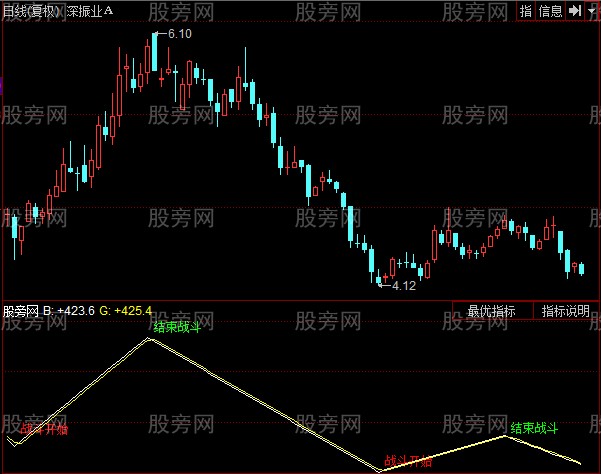
Task: Click the B: +423.6 indicator value
Action: pos(76,311)
